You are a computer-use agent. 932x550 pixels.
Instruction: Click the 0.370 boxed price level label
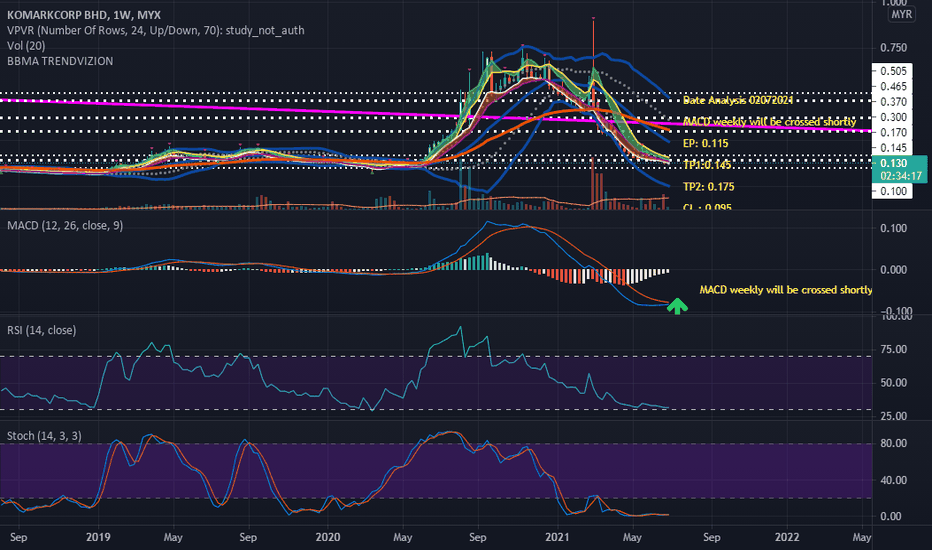[892, 102]
